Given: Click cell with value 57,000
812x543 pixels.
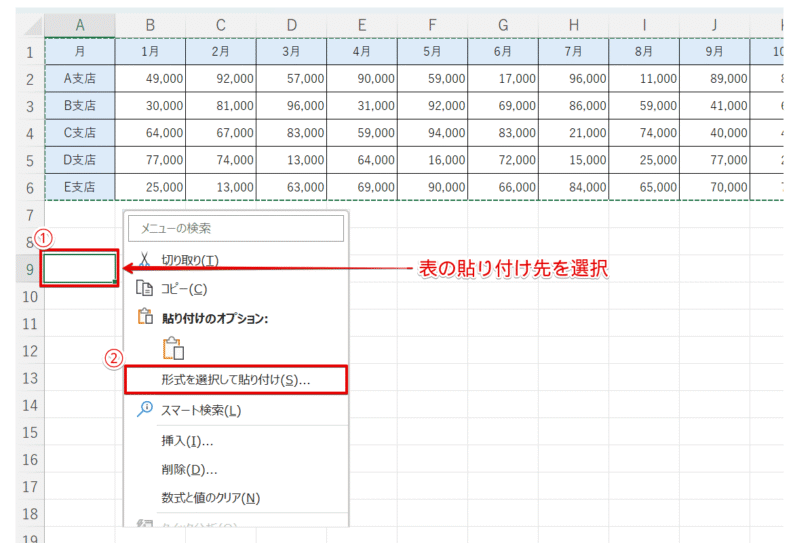Looking at the screenshot, I should pyautogui.click(x=292, y=79).
